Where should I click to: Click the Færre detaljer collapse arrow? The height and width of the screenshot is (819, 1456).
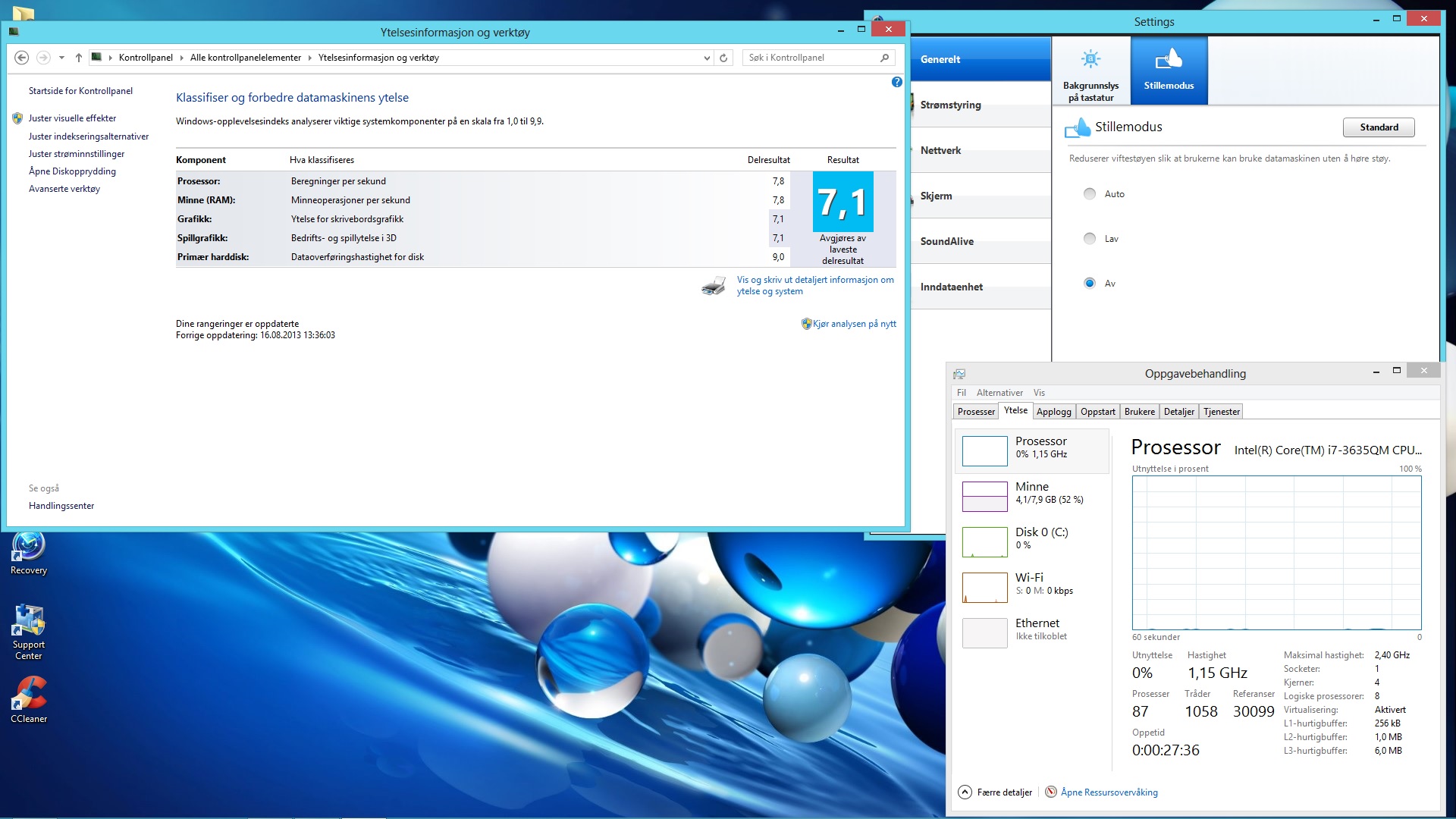pyautogui.click(x=965, y=792)
